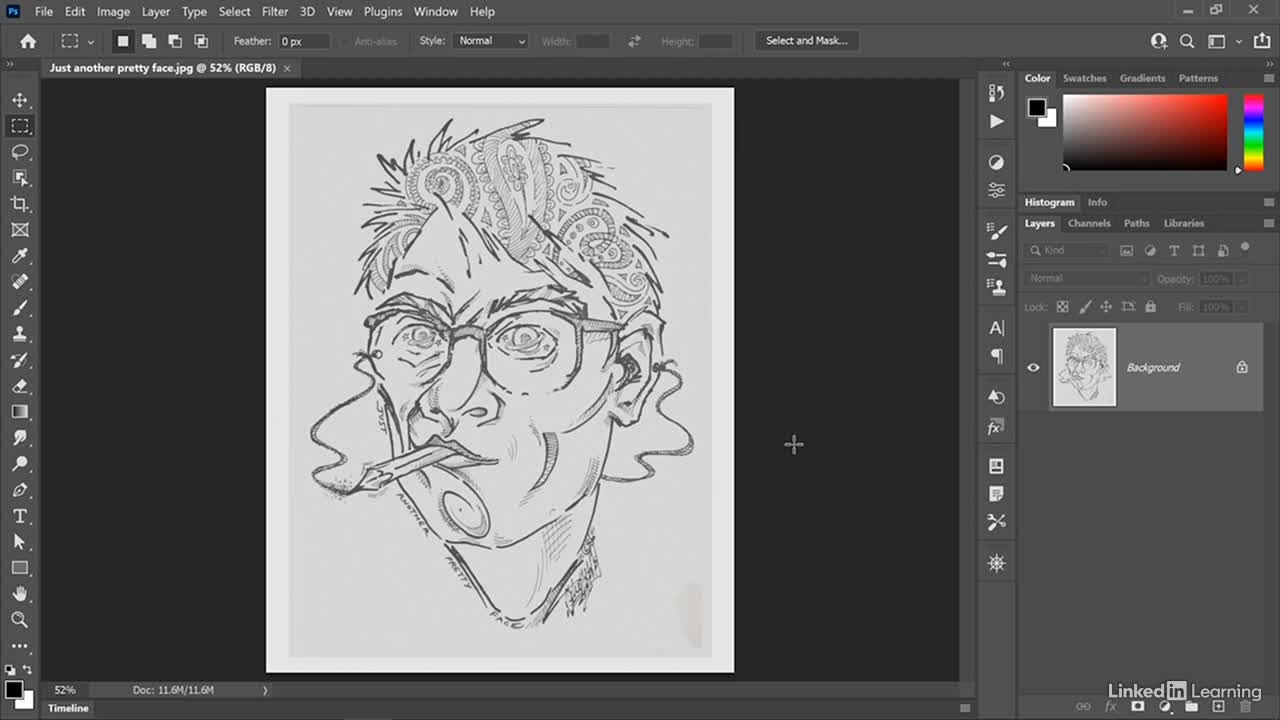Screen dimensions: 1280x720
Task: Choose Add to selection mode
Action: click(x=149, y=41)
